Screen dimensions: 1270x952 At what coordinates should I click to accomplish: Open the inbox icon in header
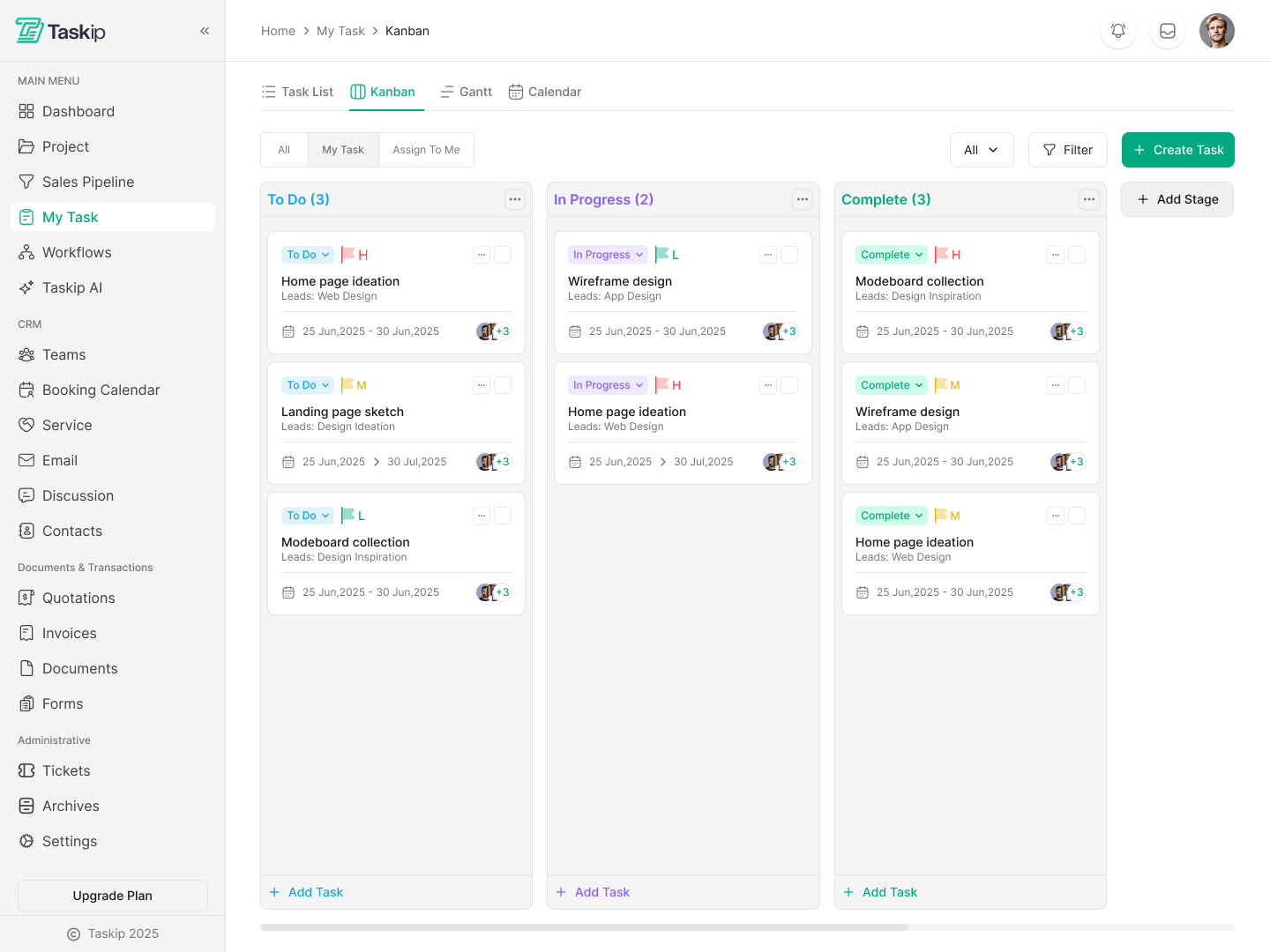pos(1168,31)
